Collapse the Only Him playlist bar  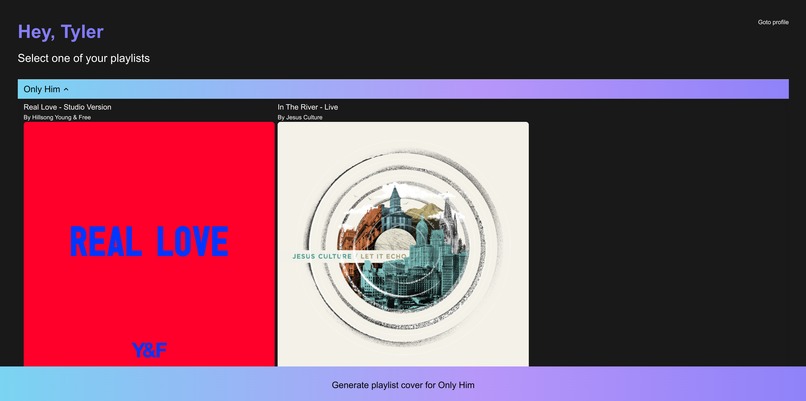point(403,89)
